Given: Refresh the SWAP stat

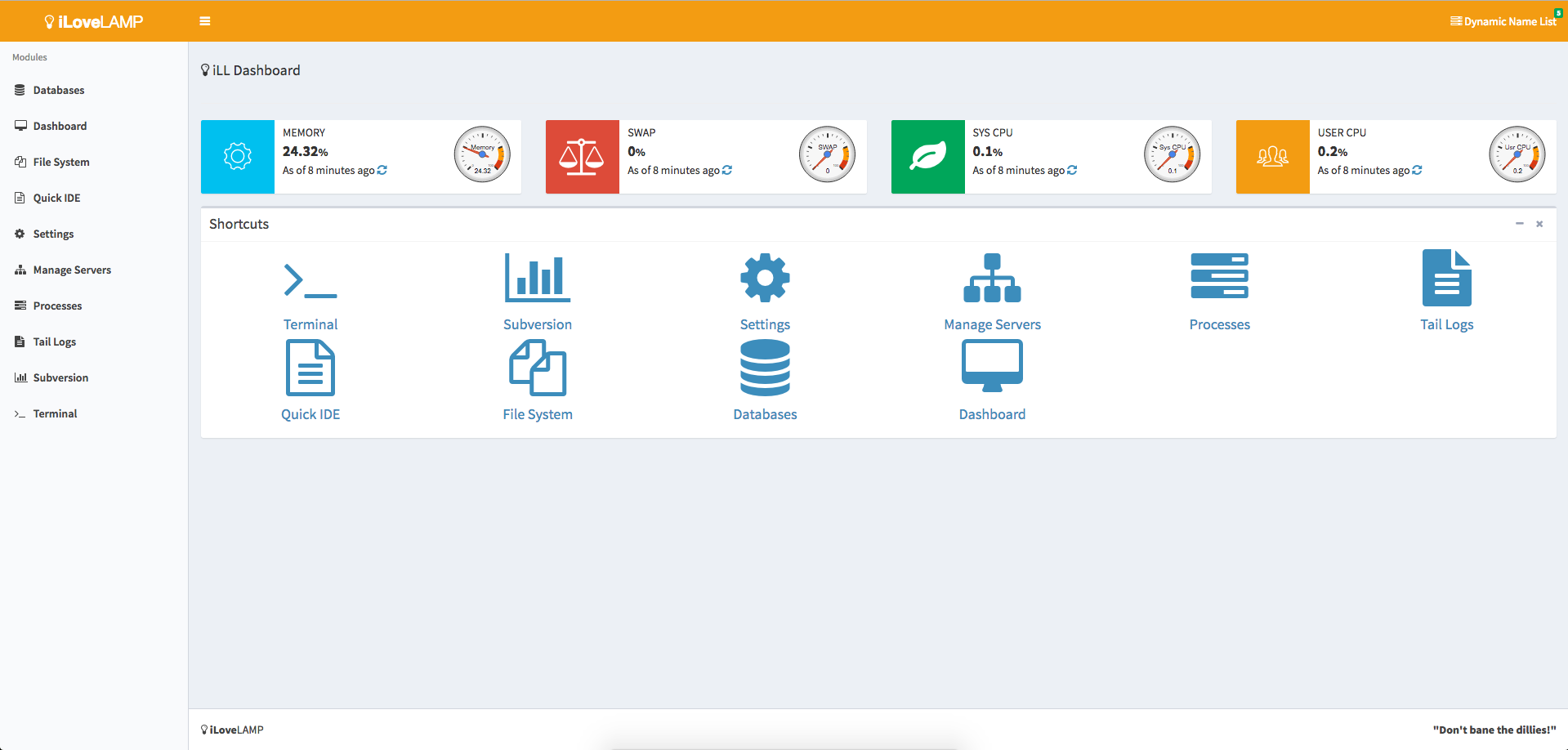Looking at the screenshot, I should [727, 170].
